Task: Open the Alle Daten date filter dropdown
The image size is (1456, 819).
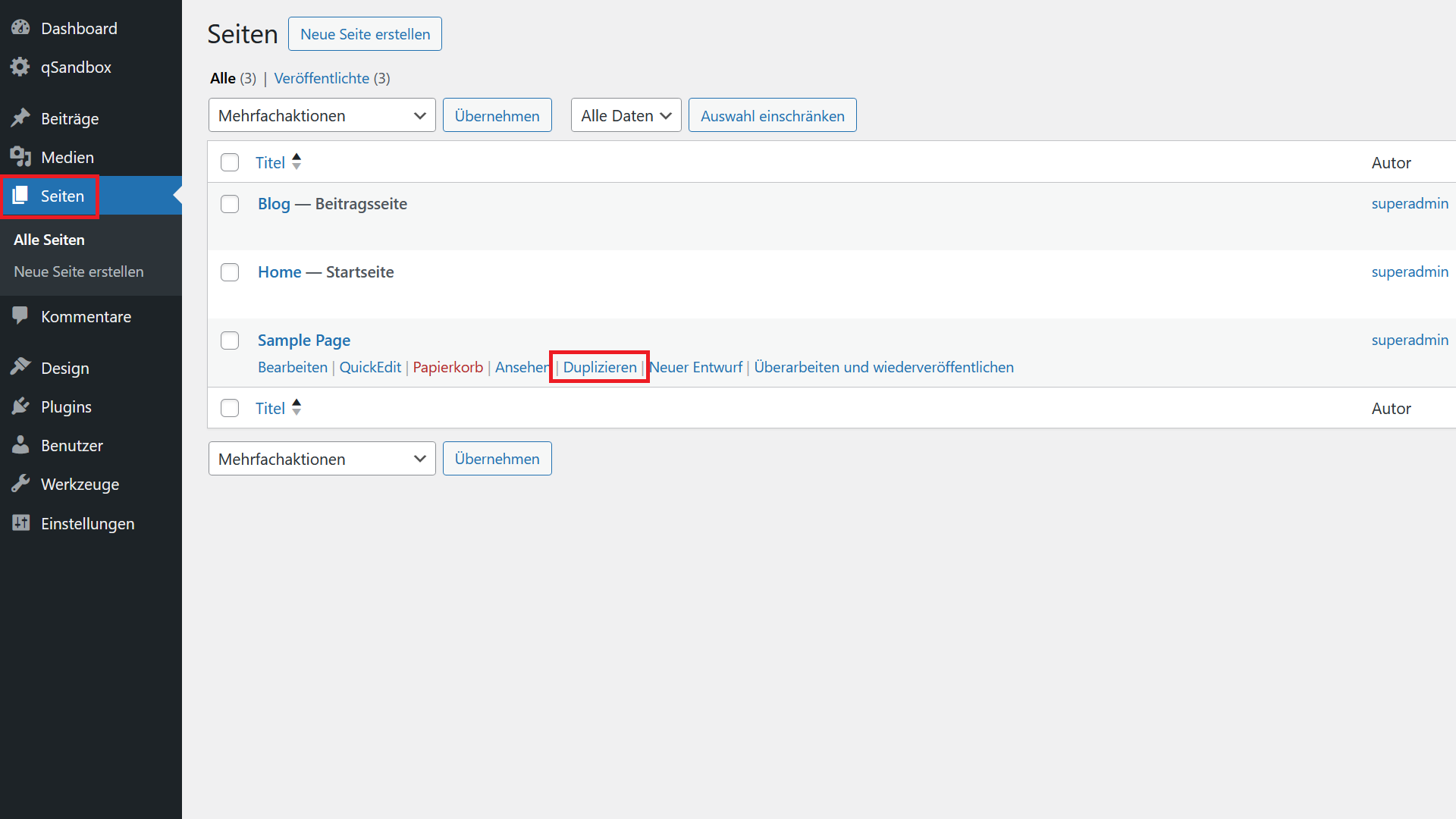Action: [x=626, y=115]
